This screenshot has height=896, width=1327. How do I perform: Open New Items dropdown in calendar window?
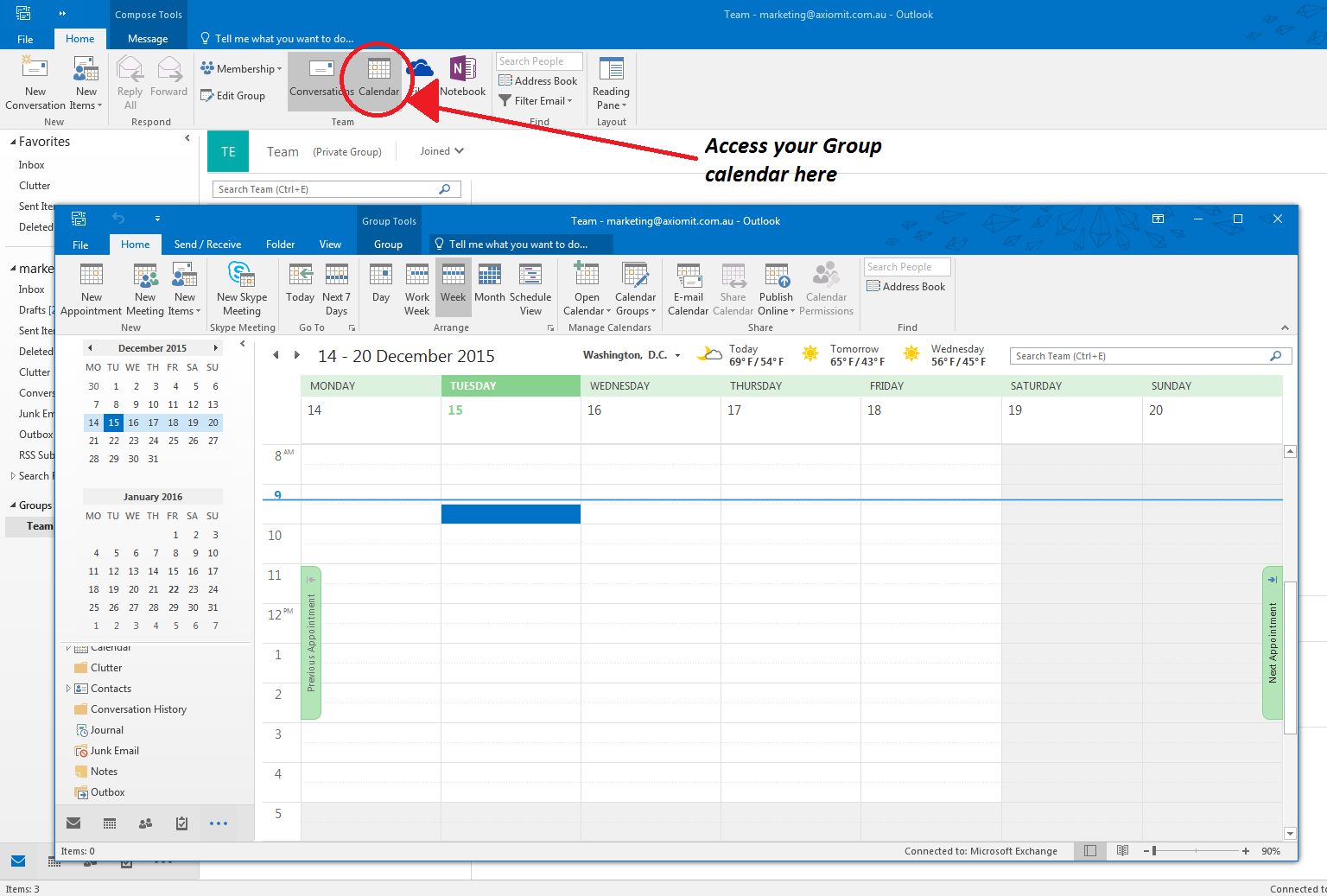[x=184, y=289]
